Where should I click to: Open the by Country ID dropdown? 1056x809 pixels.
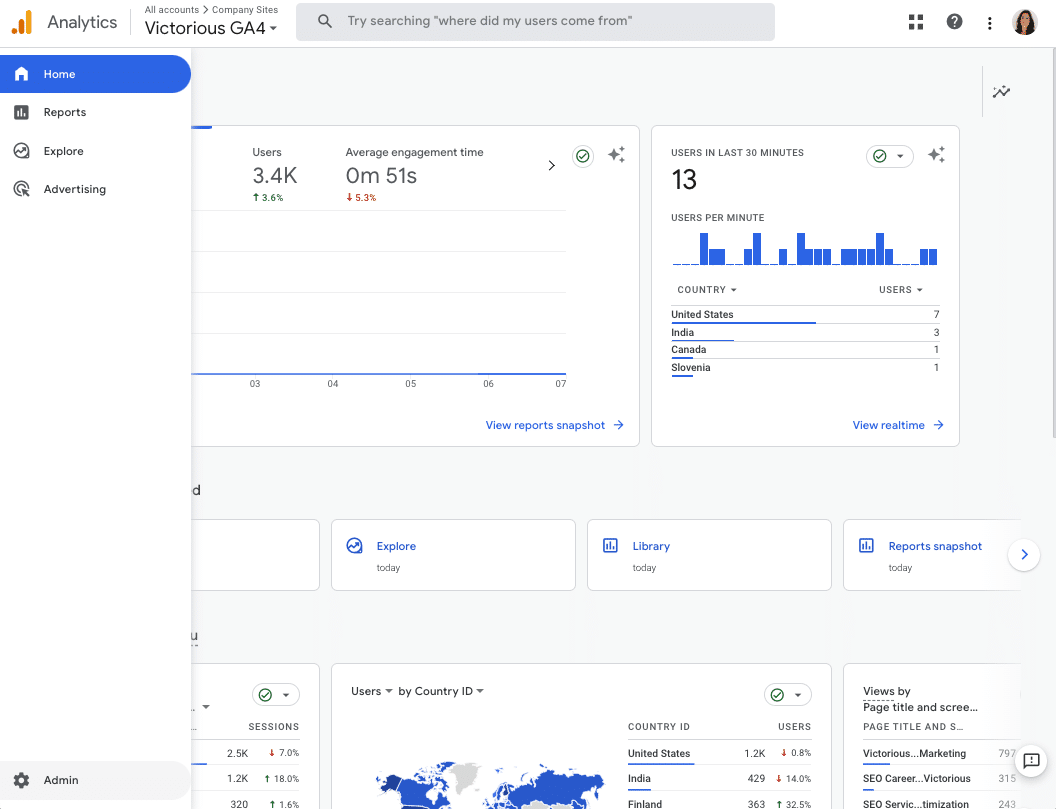441,691
